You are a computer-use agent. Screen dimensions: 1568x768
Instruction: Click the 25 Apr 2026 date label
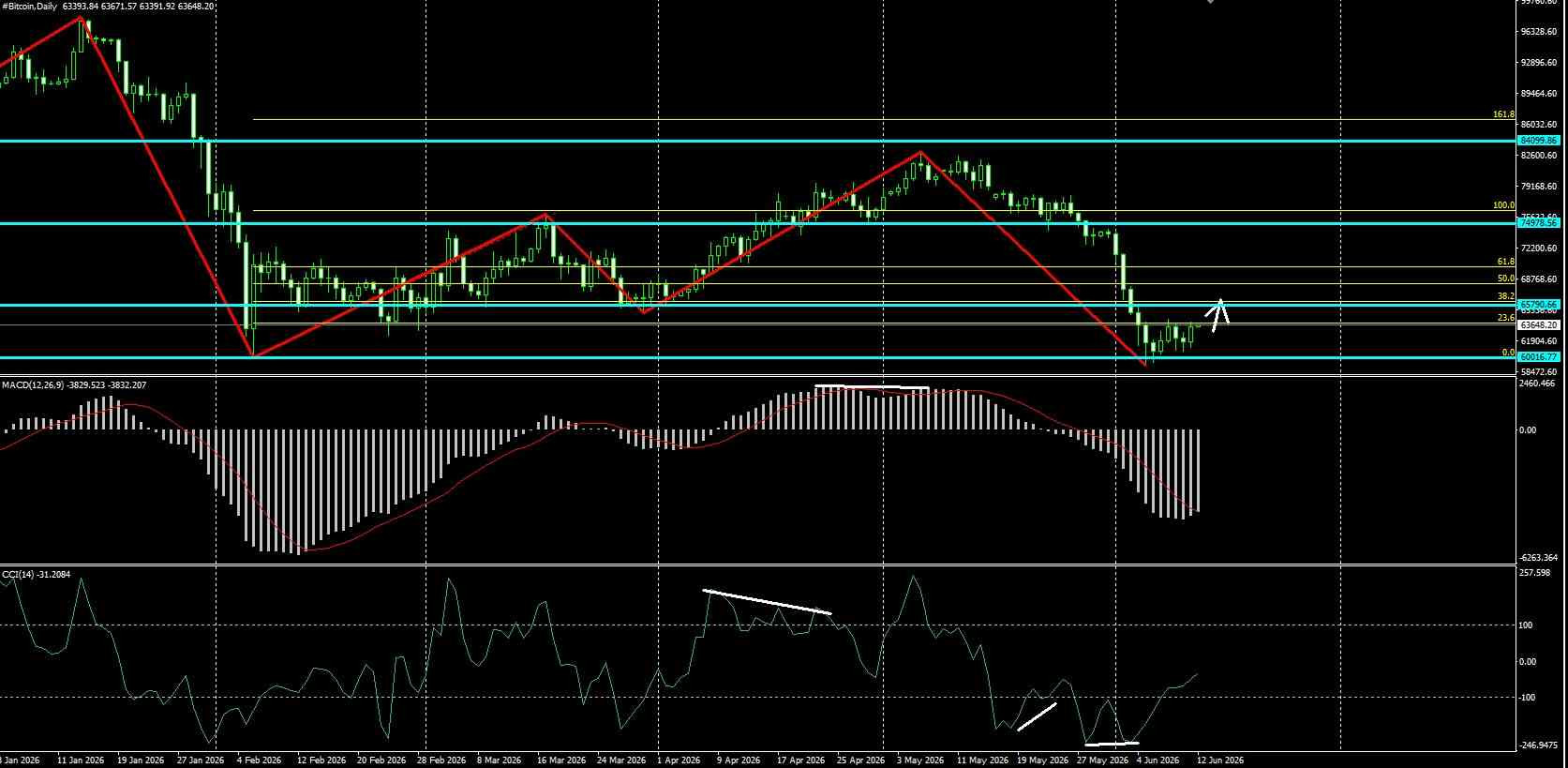(x=860, y=760)
